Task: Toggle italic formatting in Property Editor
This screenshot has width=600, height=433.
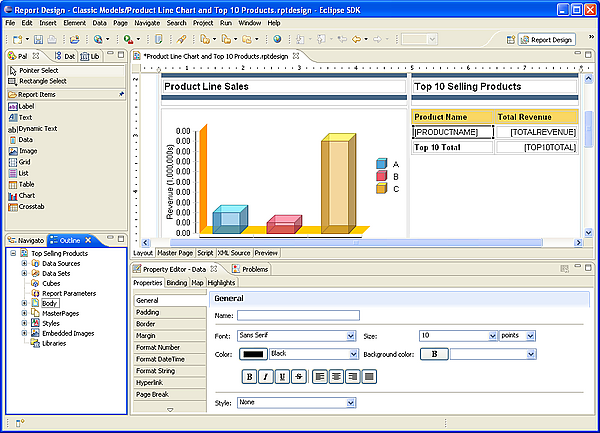Action: (266, 377)
